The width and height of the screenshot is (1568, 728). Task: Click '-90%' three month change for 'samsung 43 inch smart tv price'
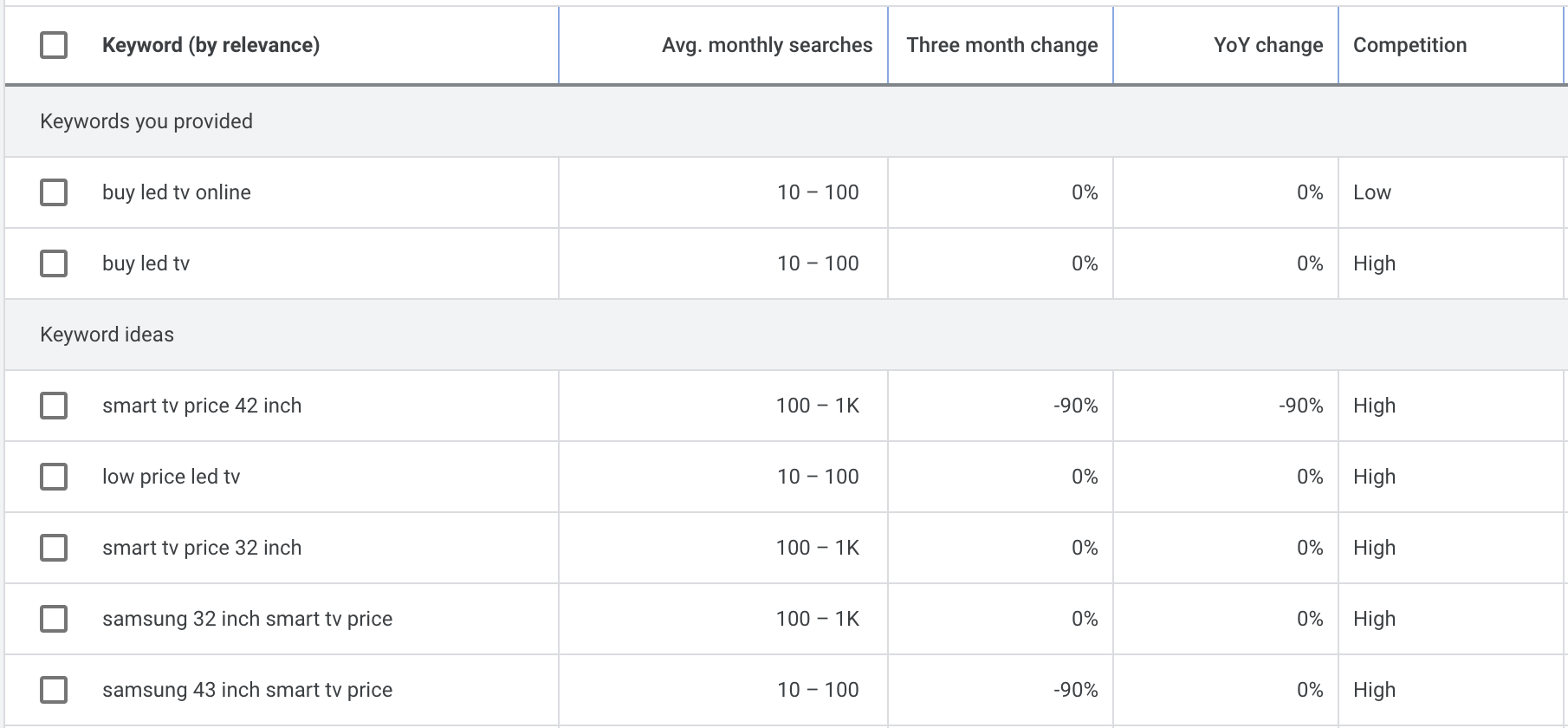[1076, 690]
